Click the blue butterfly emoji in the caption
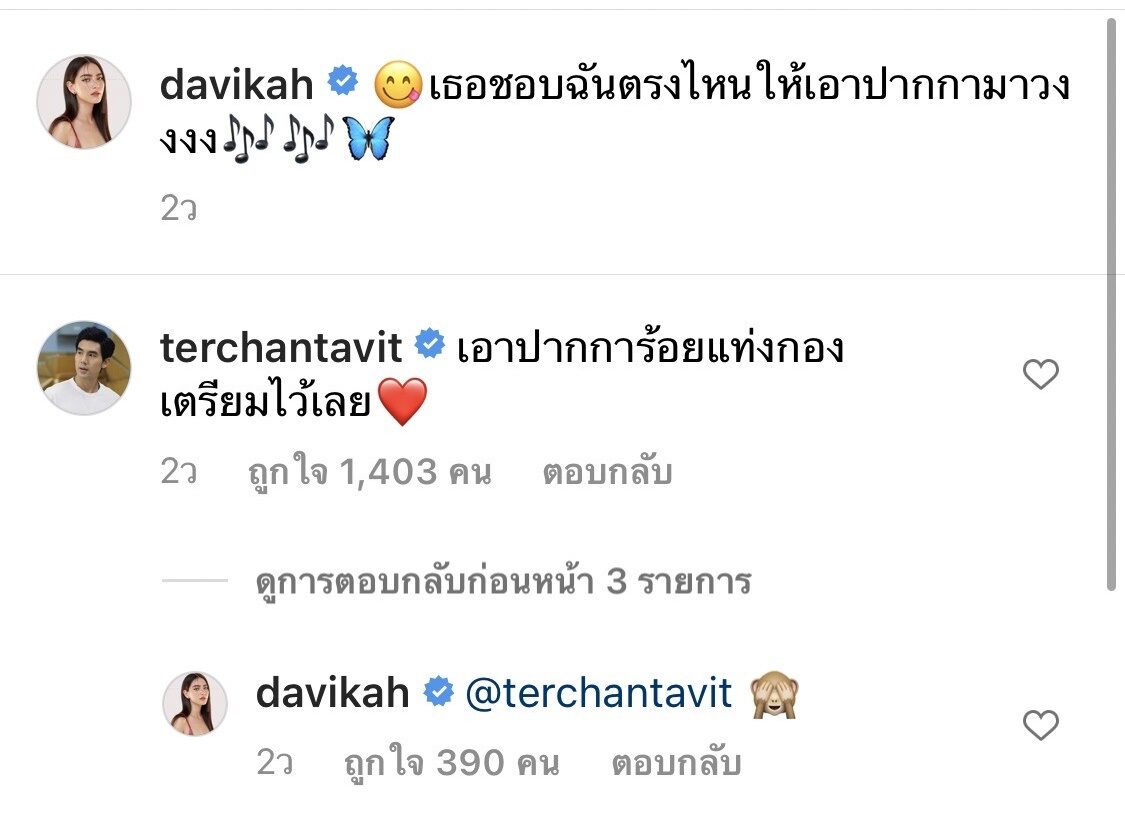The height and width of the screenshot is (828, 1125). point(369,138)
